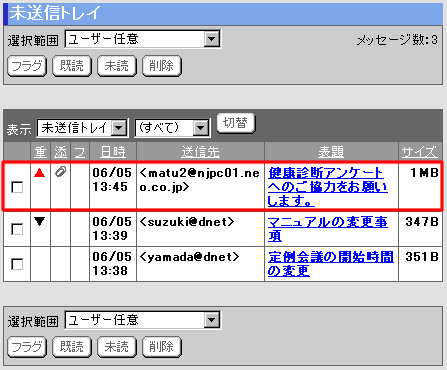Screen dimensions: 447x370
Task: Click the bottom 既読 button
Action: [x=72, y=347]
